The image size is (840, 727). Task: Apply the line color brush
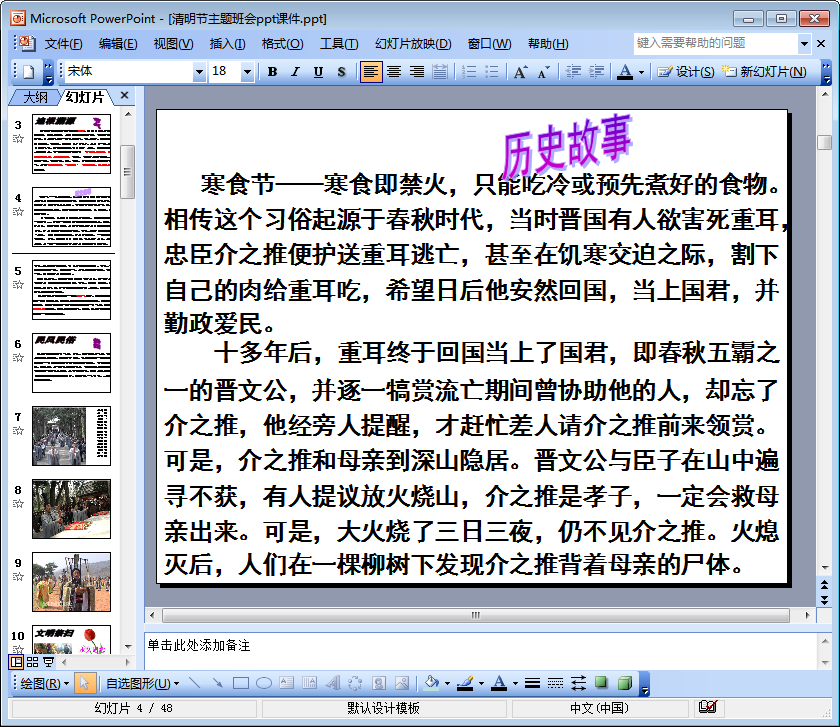click(465, 683)
